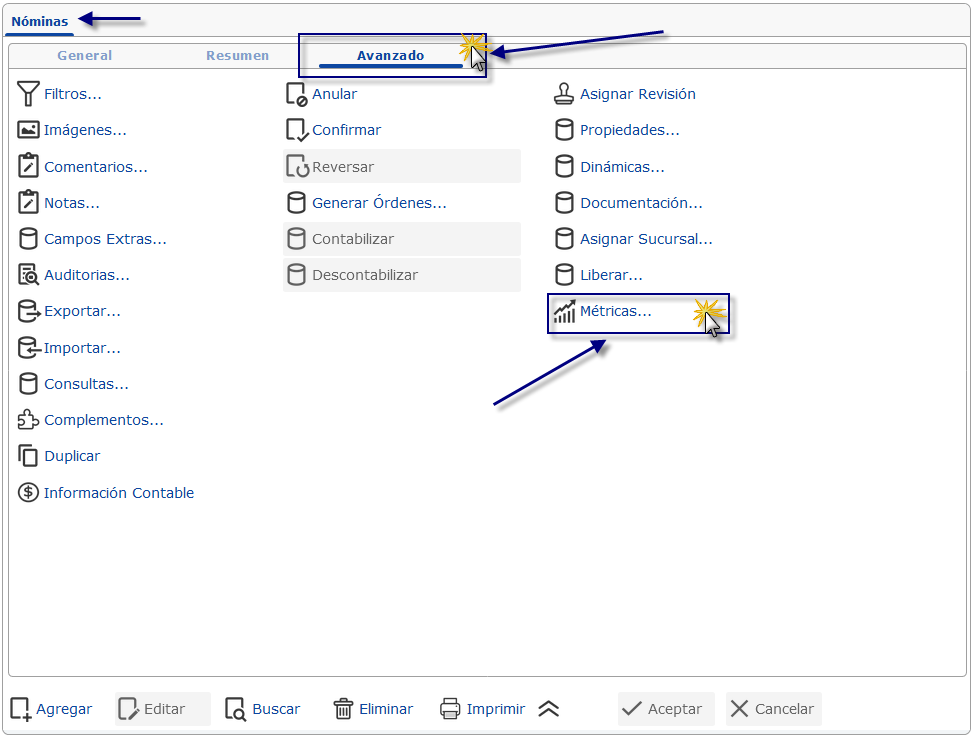The width and height of the screenshot is (975, 736).
Task: Collapse the panel with the double chevron
Action: pyautogui.click(x=548, y=709)
